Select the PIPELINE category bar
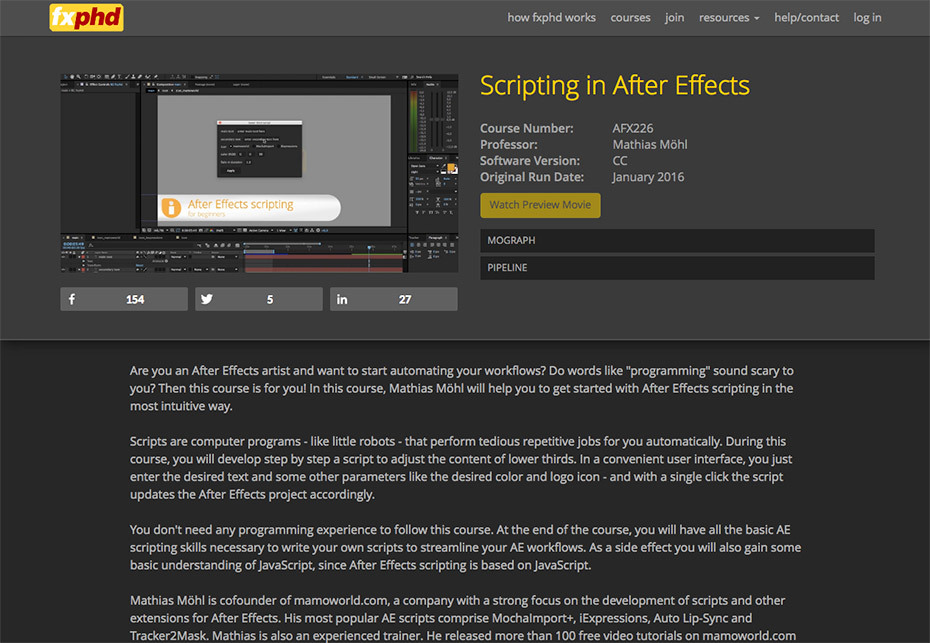The height and width of the screenshot is (643, 930). [x=677, y=268]
